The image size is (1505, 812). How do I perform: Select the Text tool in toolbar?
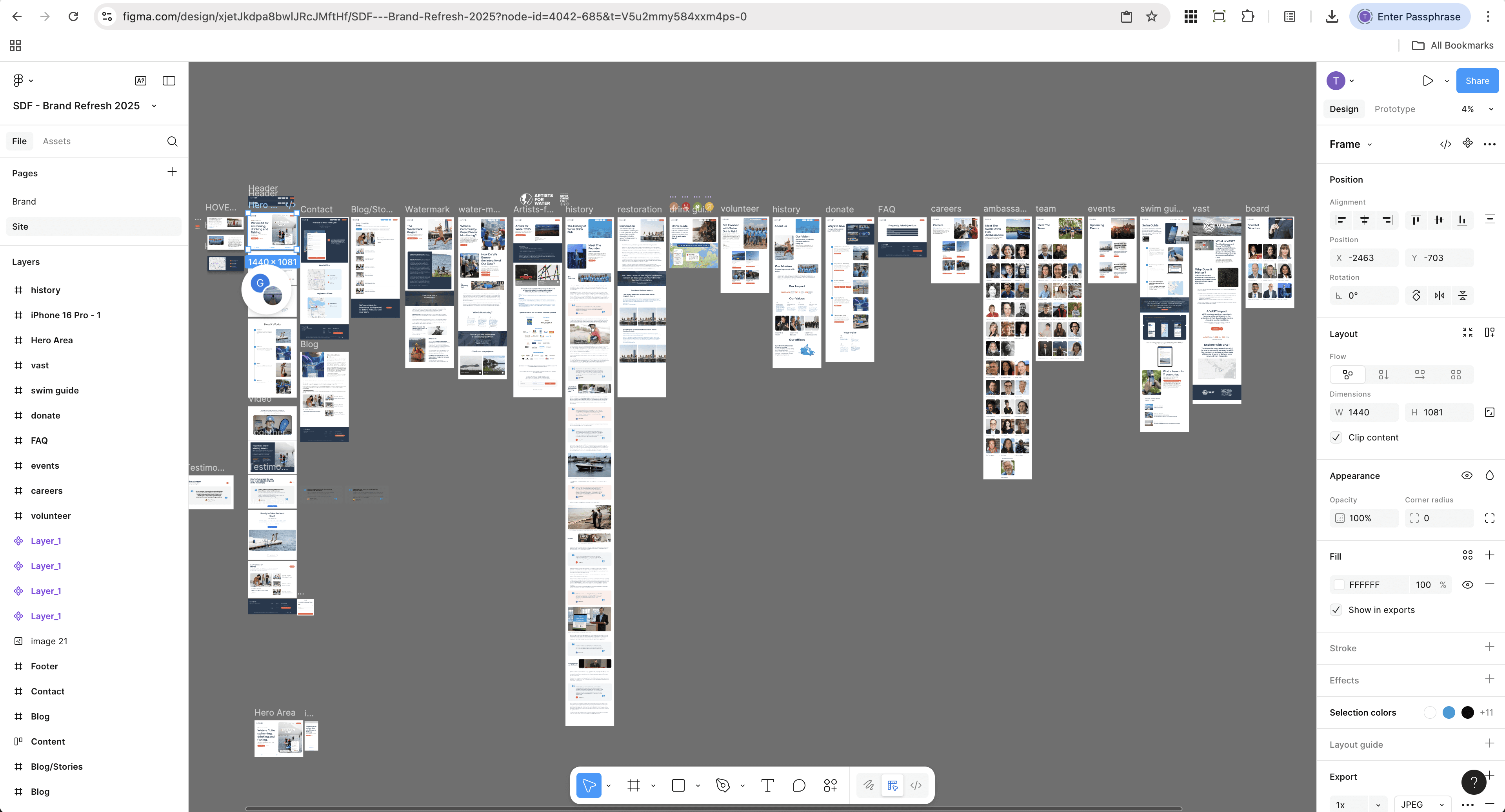(768, 785)
